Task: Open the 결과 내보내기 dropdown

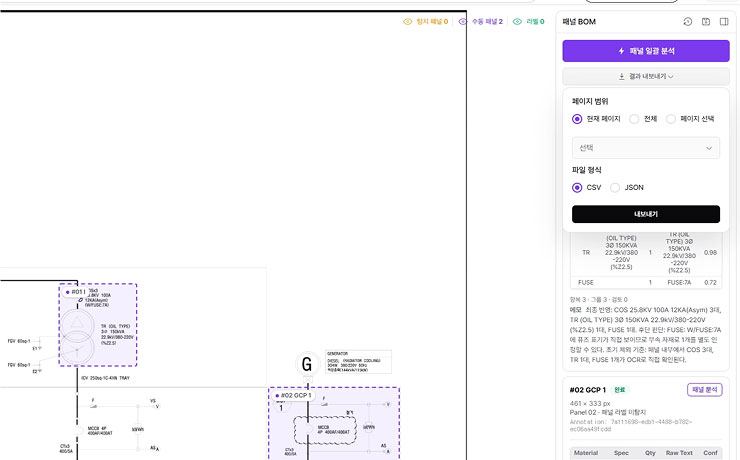Action: click(646, 76)
